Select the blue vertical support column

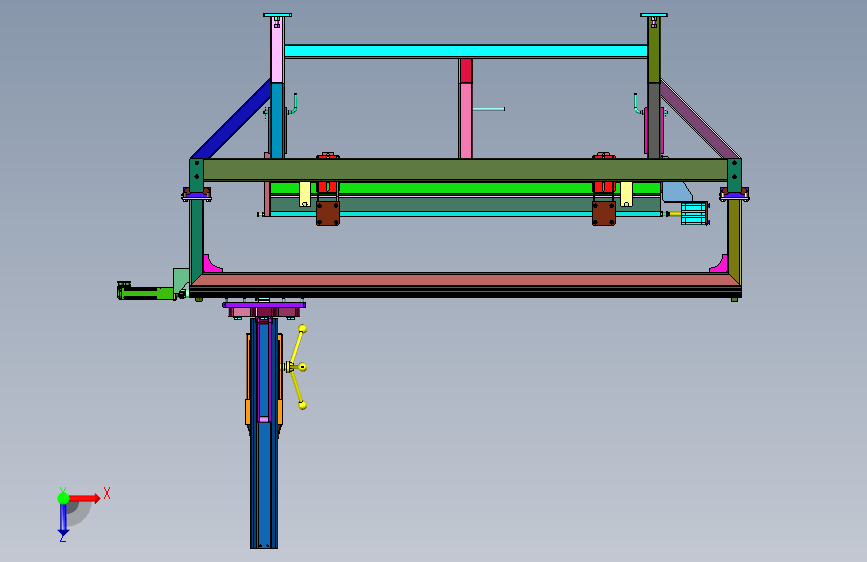[264, 487]
